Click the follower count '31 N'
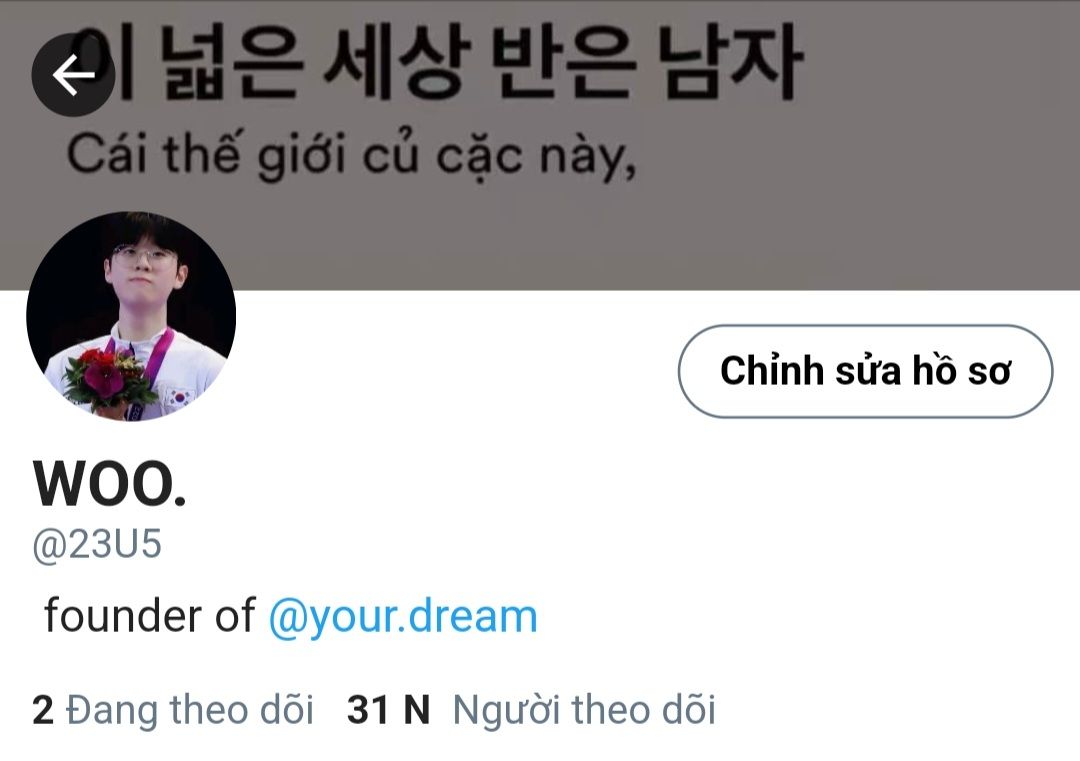 [x=388, y=710]
